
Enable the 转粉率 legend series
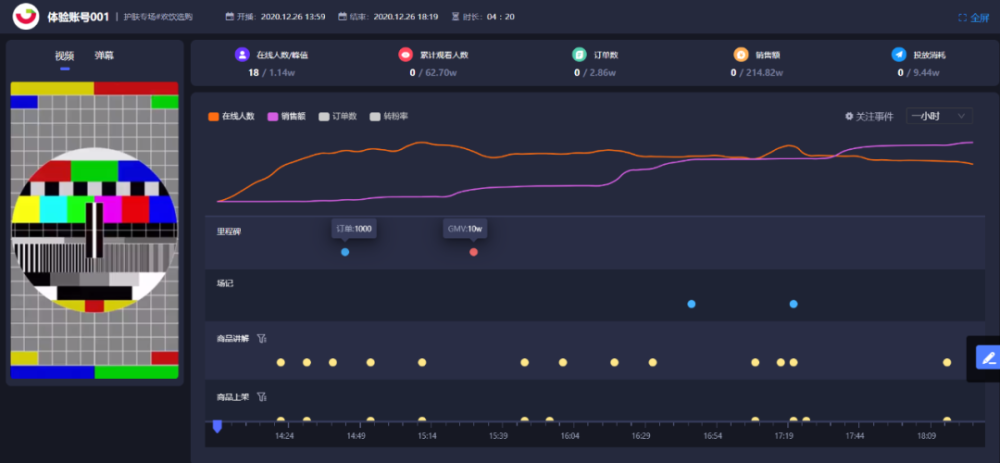(x=389, y=117)
